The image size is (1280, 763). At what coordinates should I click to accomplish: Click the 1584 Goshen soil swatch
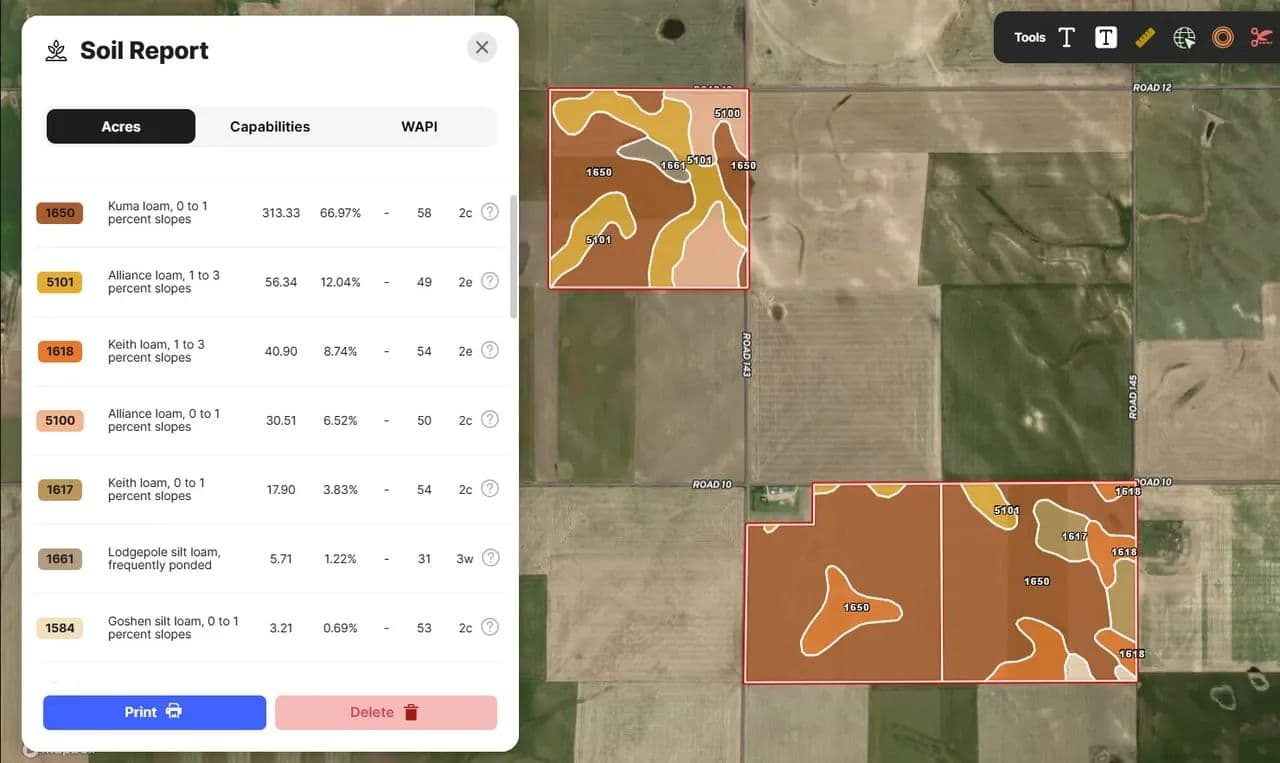coord(60,628)
